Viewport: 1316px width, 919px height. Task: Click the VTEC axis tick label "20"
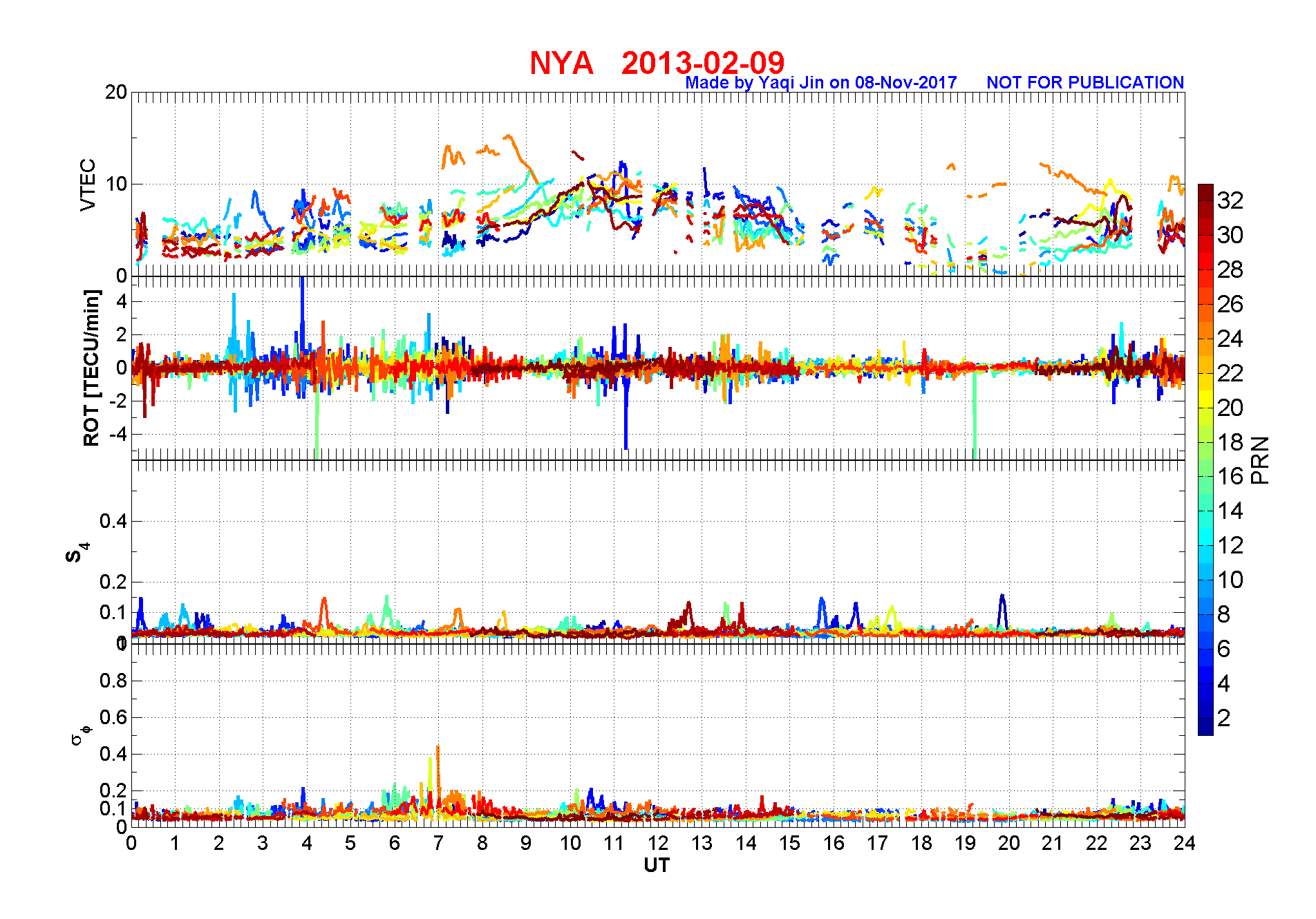click(x=115, y=93)
